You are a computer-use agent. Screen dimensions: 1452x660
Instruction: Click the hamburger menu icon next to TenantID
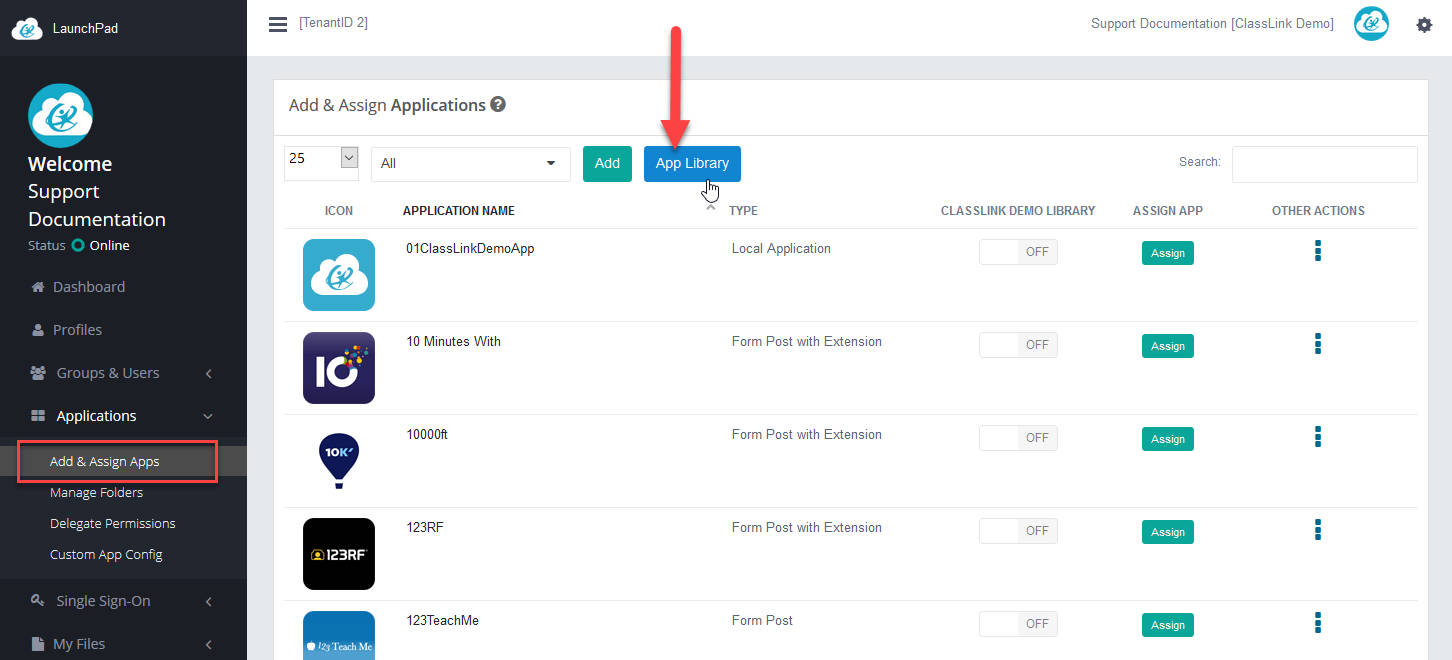tap(277, 23)
